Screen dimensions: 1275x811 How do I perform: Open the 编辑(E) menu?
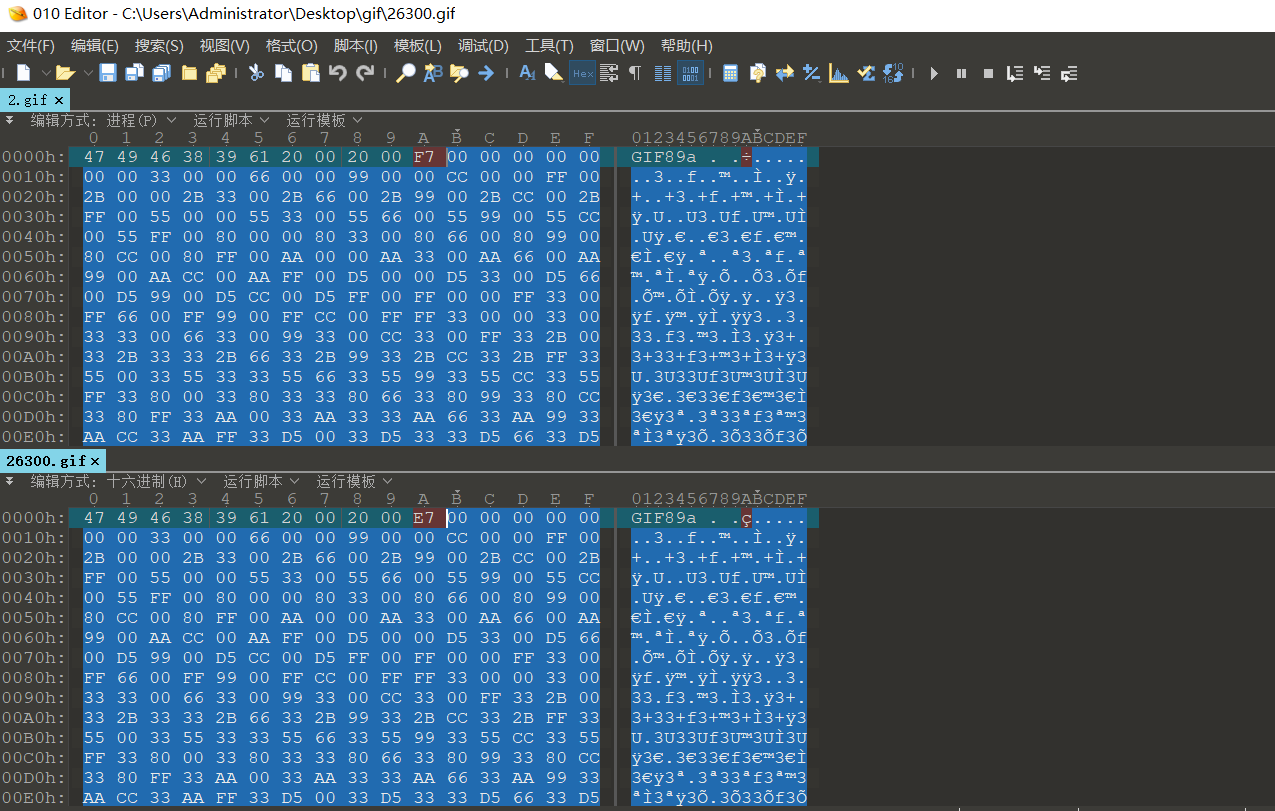coord(95,46)
